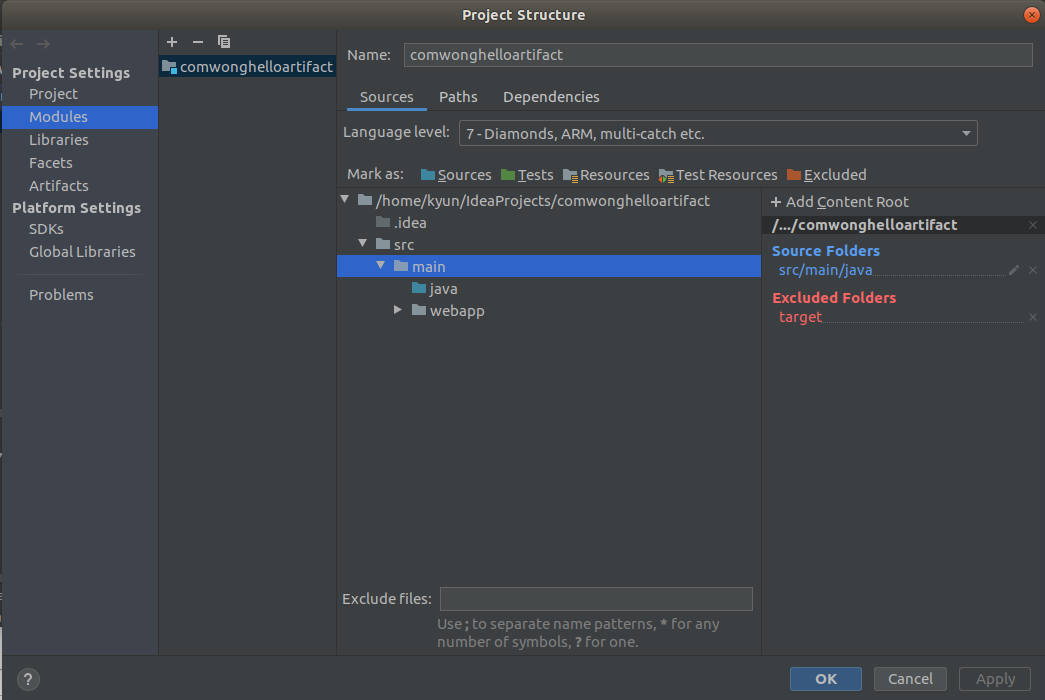This screenshot has height=700, width=1045.
Task: Remove src/main/java from source folders
Action: [x=1033, y=270]
